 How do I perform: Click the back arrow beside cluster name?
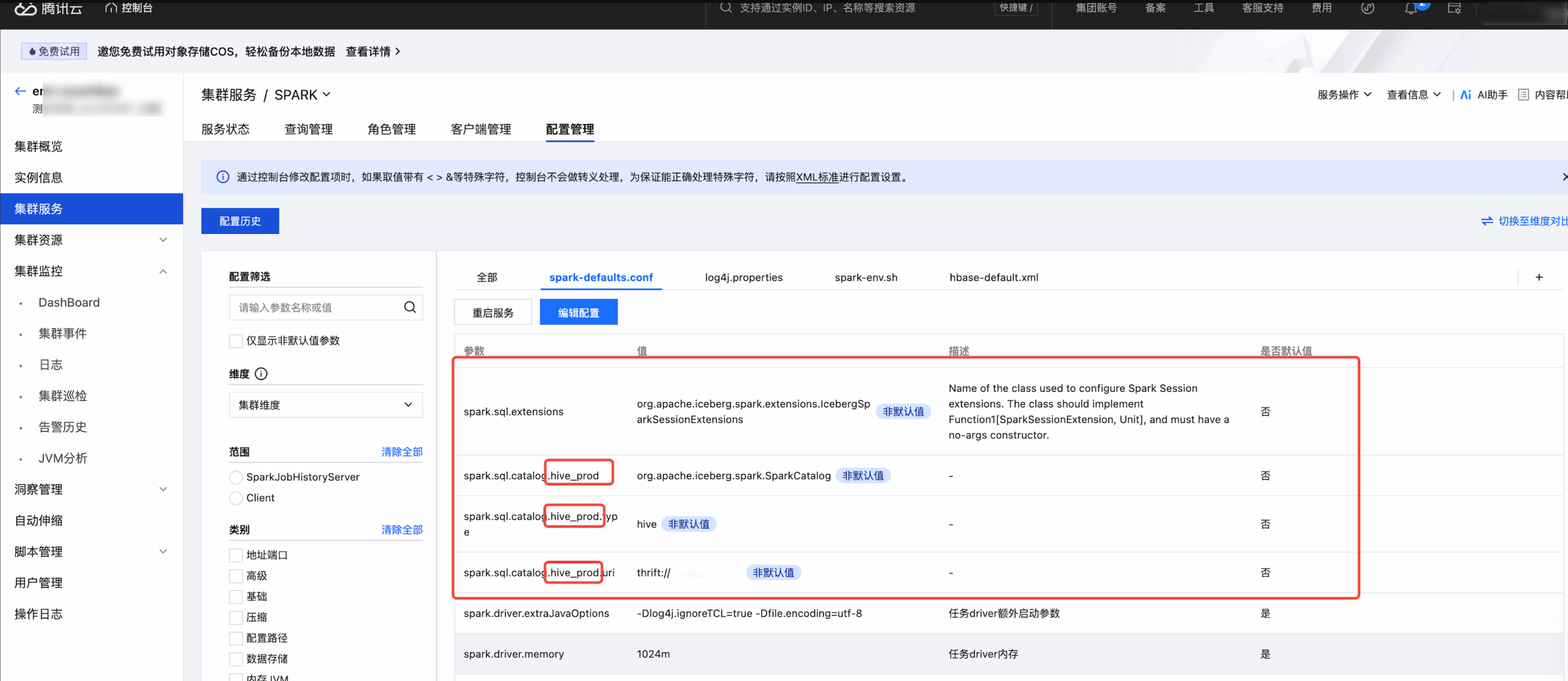tap(20, 91)
